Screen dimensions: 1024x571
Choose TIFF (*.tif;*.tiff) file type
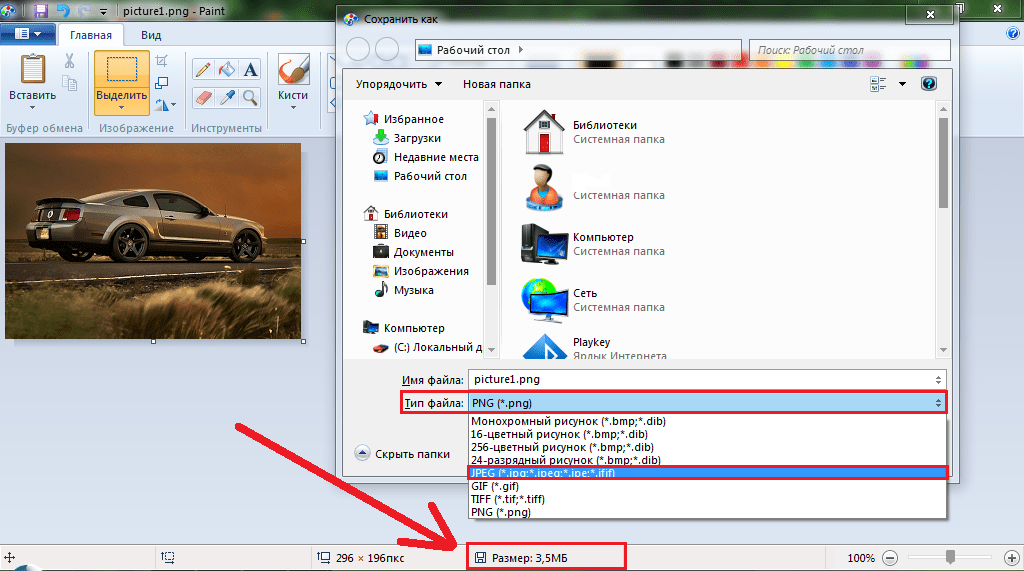click(x=708, y=499)
